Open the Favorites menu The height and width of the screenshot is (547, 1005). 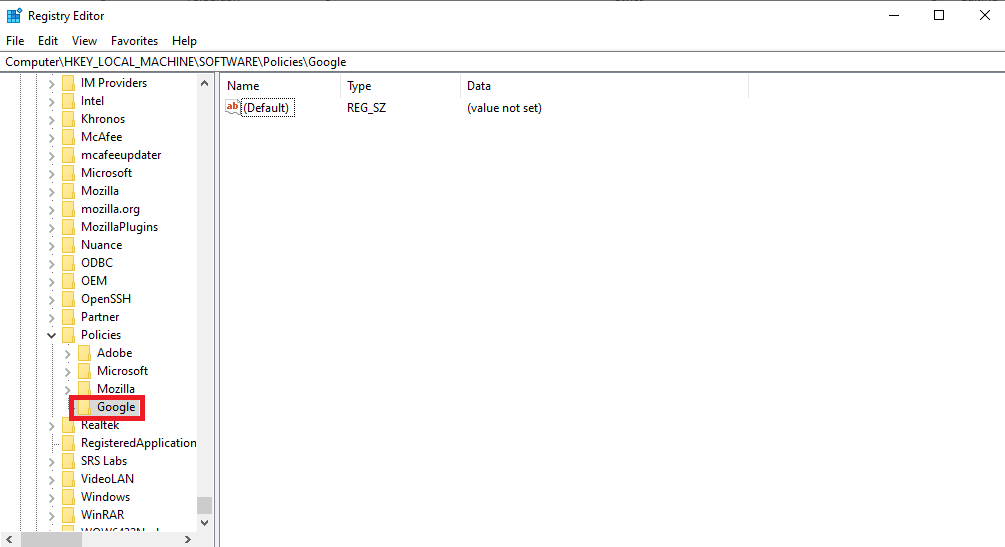coord(134,40)
